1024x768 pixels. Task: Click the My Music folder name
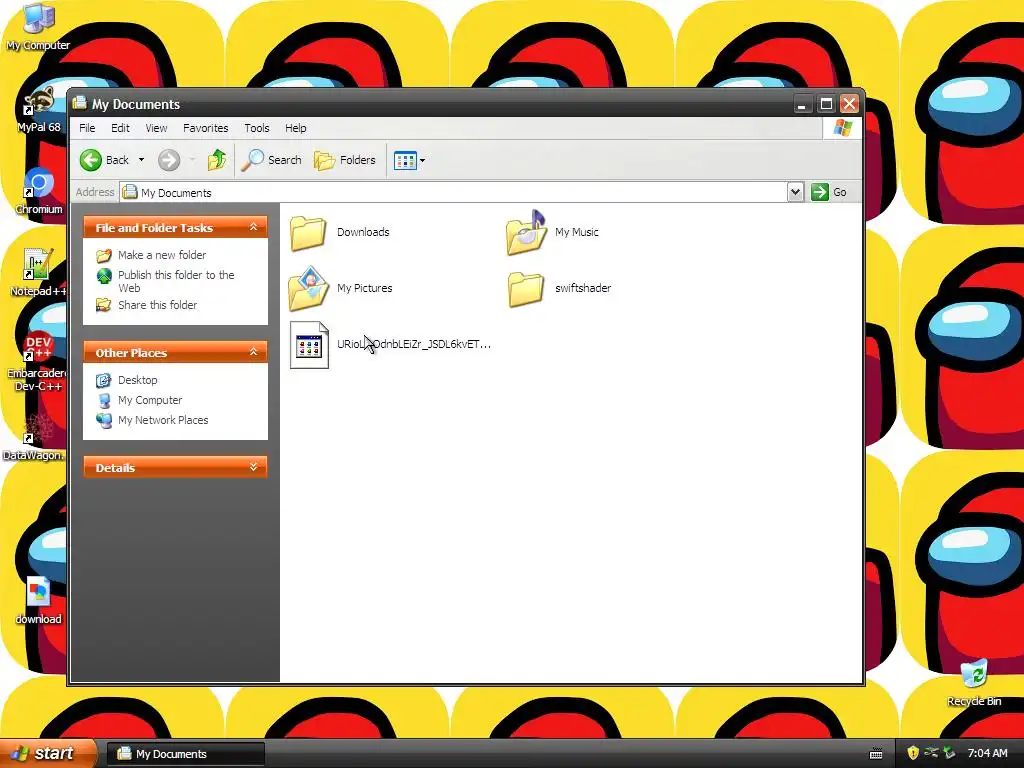577,232
